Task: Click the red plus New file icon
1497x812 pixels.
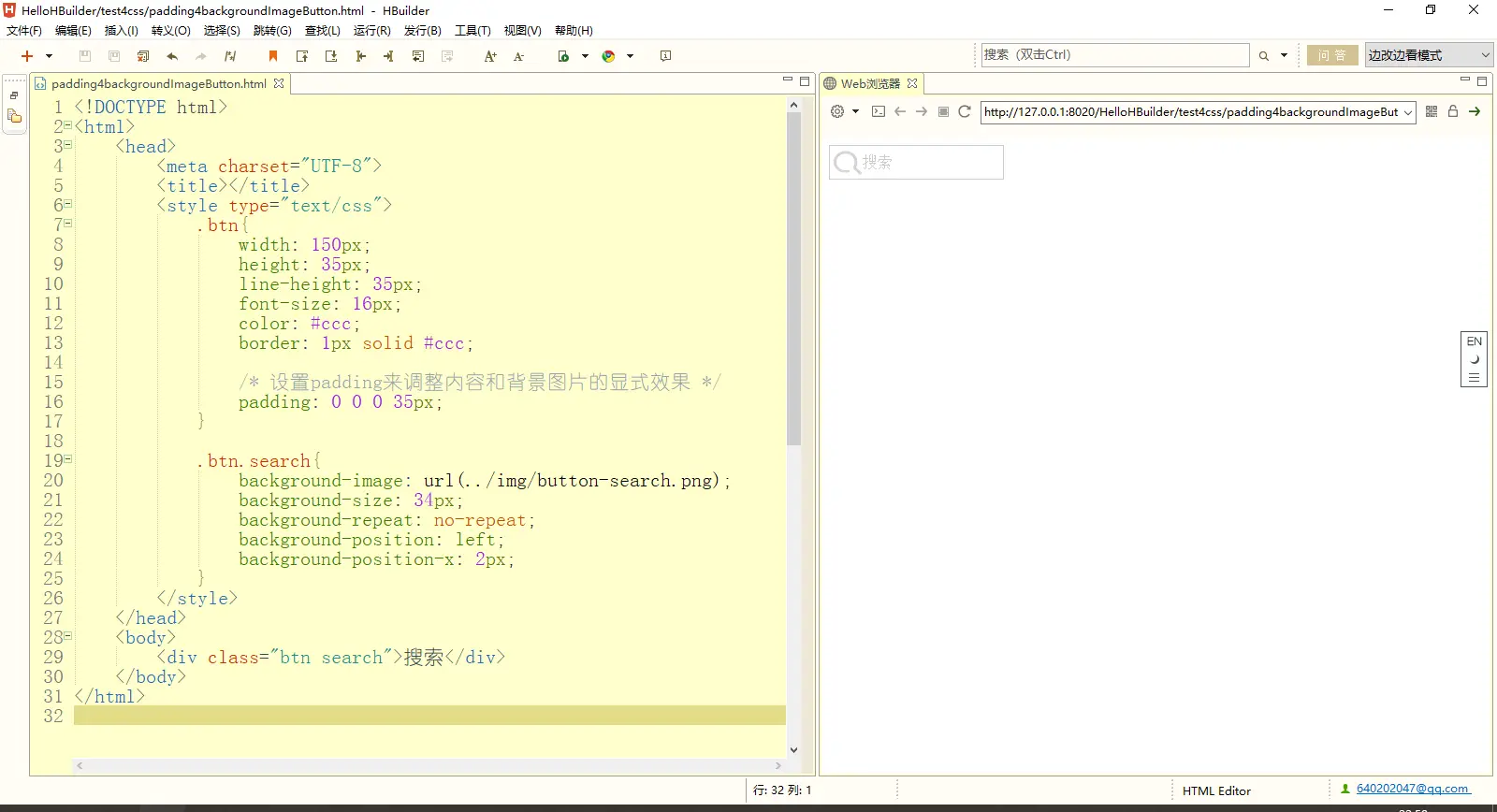Action: point(27,56)
